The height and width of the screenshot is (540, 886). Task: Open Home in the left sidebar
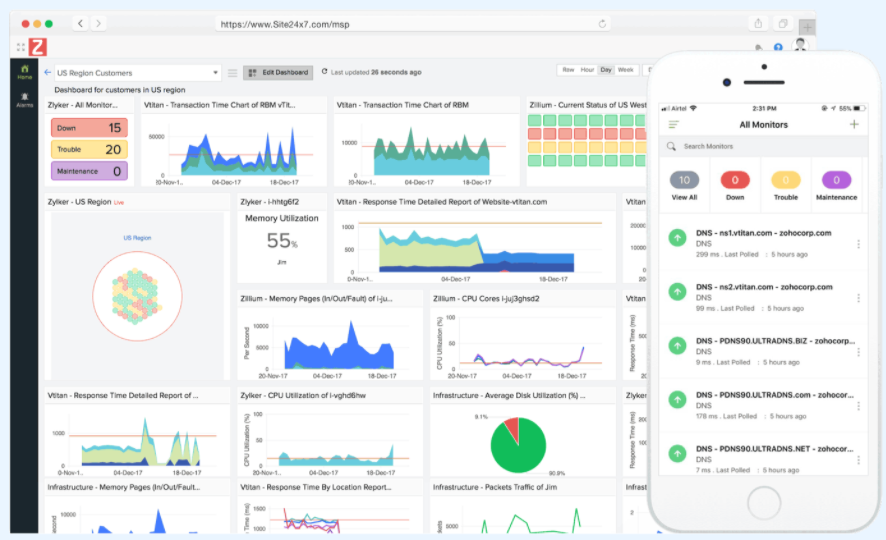tap(24, 71)
